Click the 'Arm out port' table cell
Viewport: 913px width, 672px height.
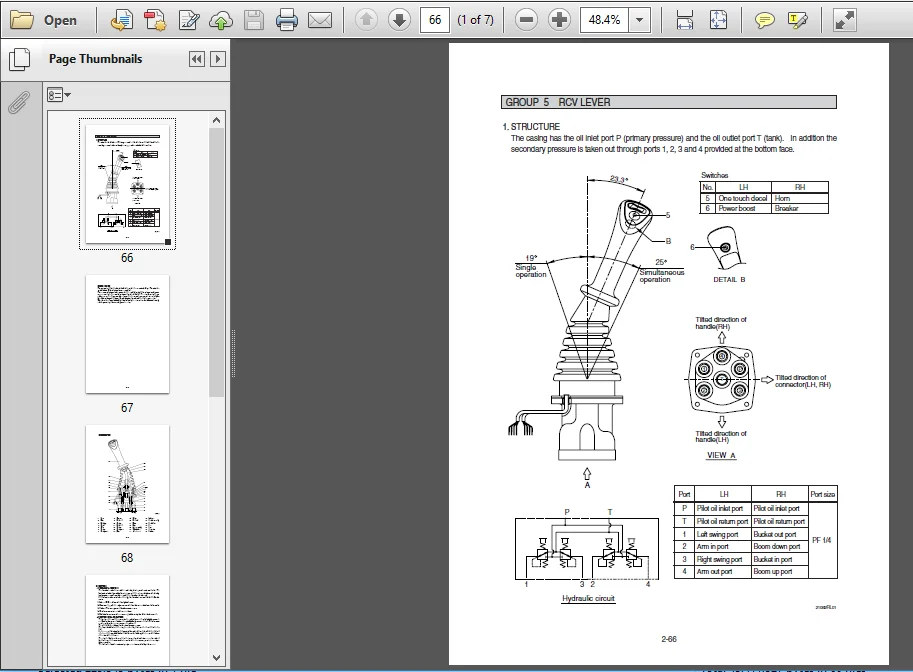[722, 572]
